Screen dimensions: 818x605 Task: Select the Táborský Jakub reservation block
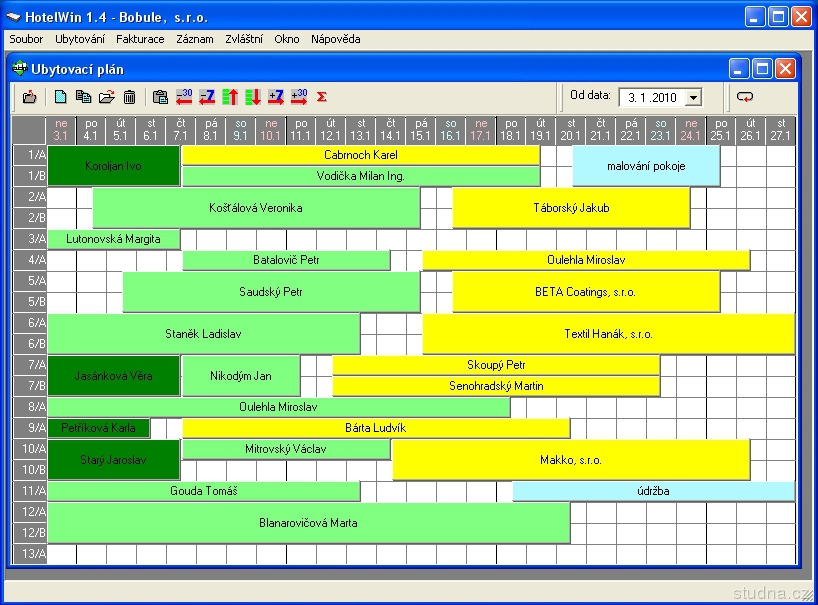pyautogui.click(x=571, y=208)
